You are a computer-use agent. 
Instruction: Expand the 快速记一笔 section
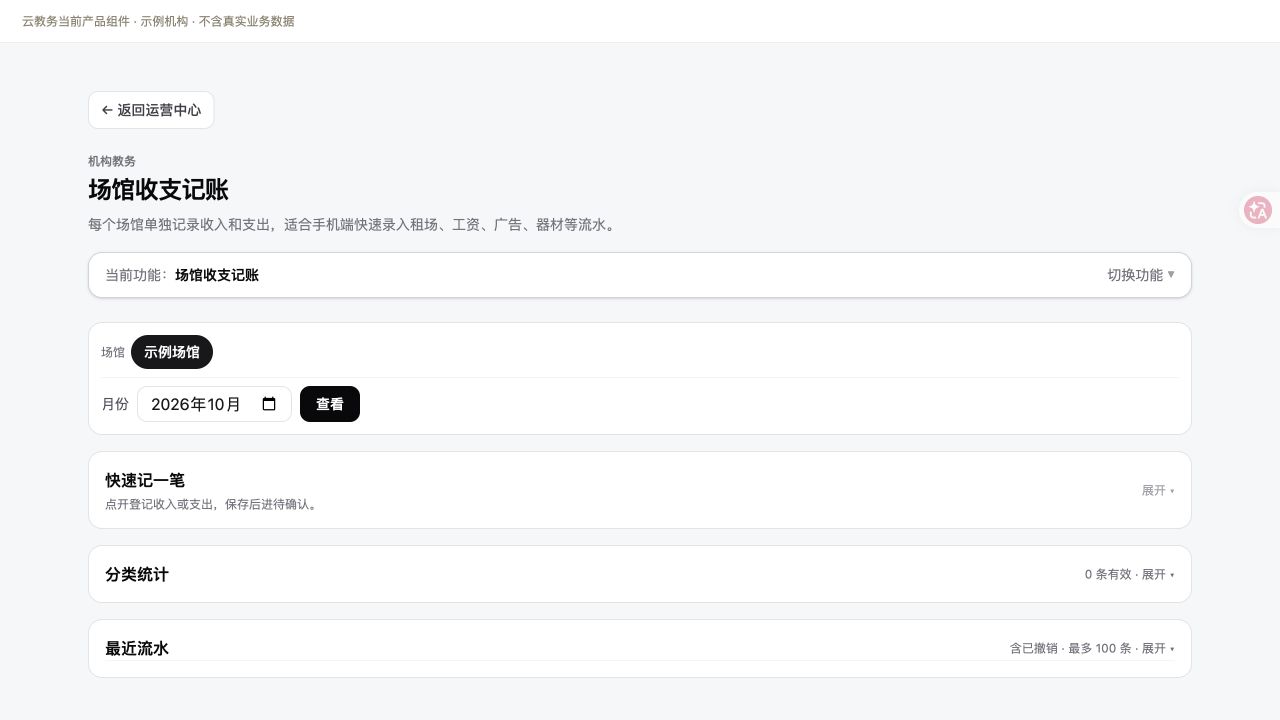click(x=640, y=490)
